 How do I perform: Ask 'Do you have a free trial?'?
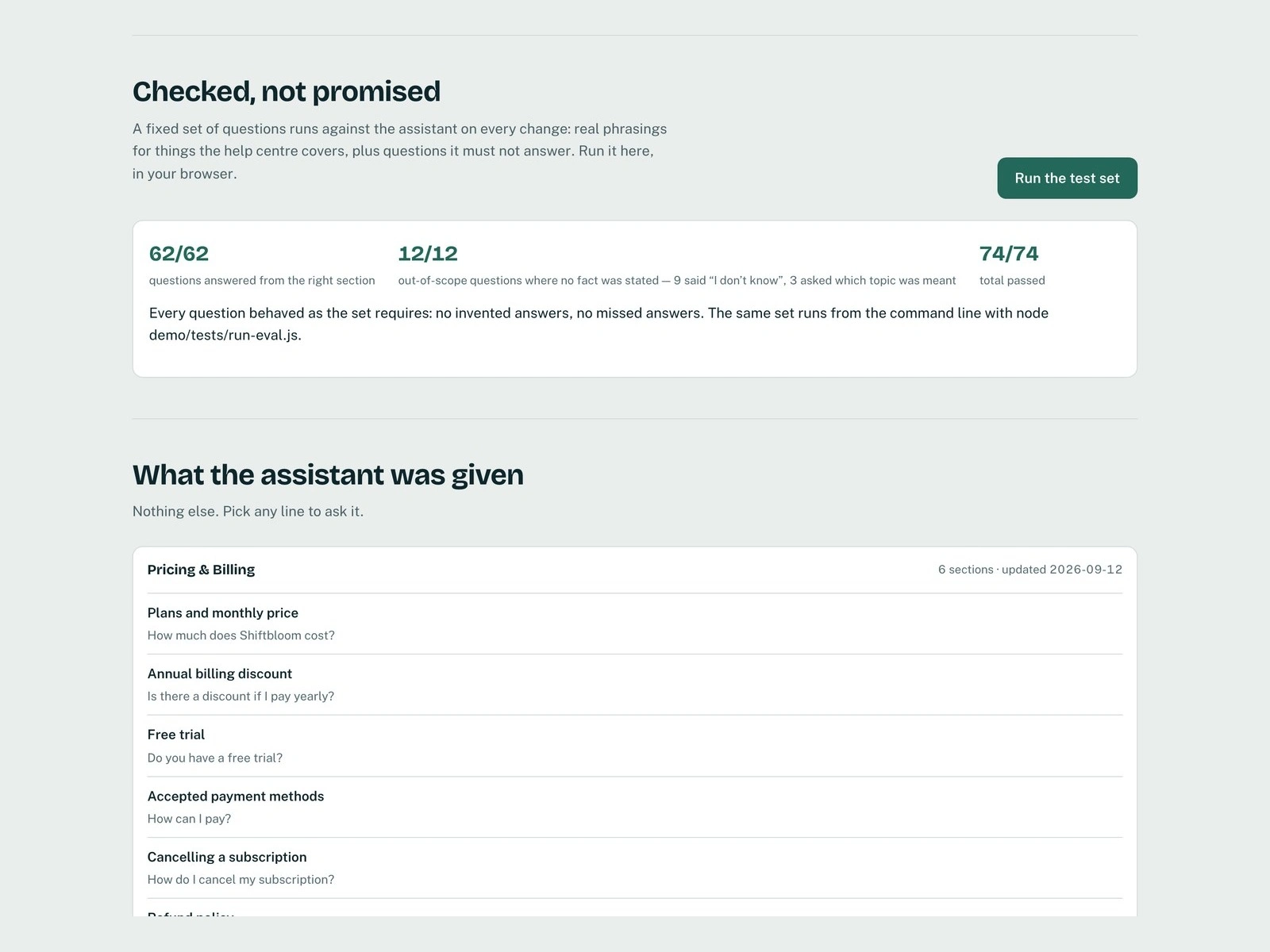click(x=215, y=758)
